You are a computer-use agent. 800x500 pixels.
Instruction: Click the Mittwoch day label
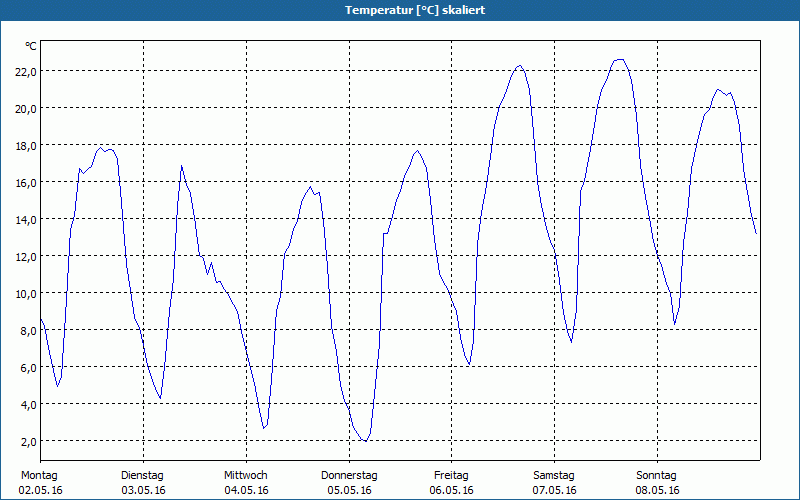[245, 476]
